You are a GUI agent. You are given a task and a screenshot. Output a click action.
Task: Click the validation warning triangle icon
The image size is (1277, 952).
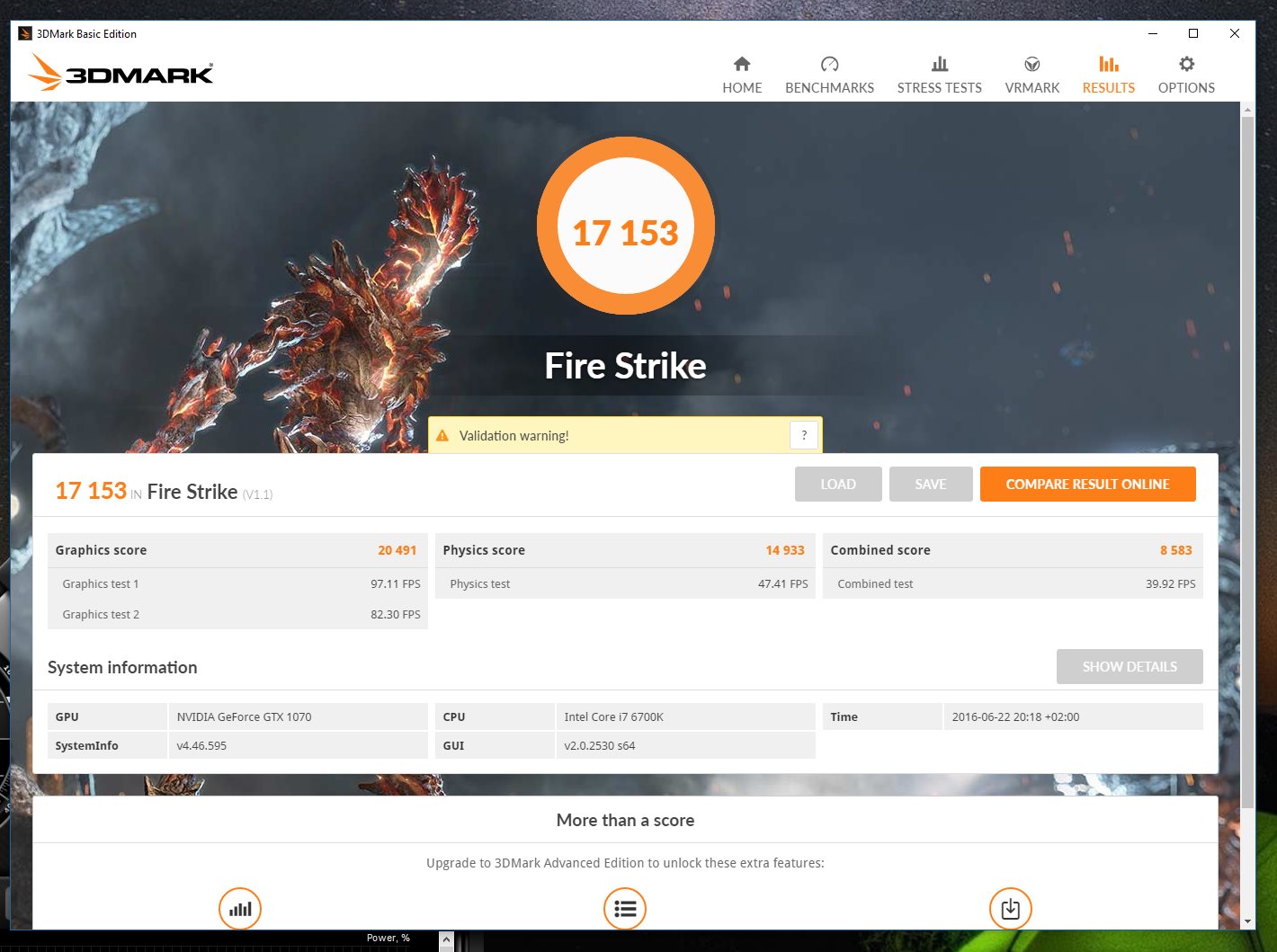coord(442,436)
